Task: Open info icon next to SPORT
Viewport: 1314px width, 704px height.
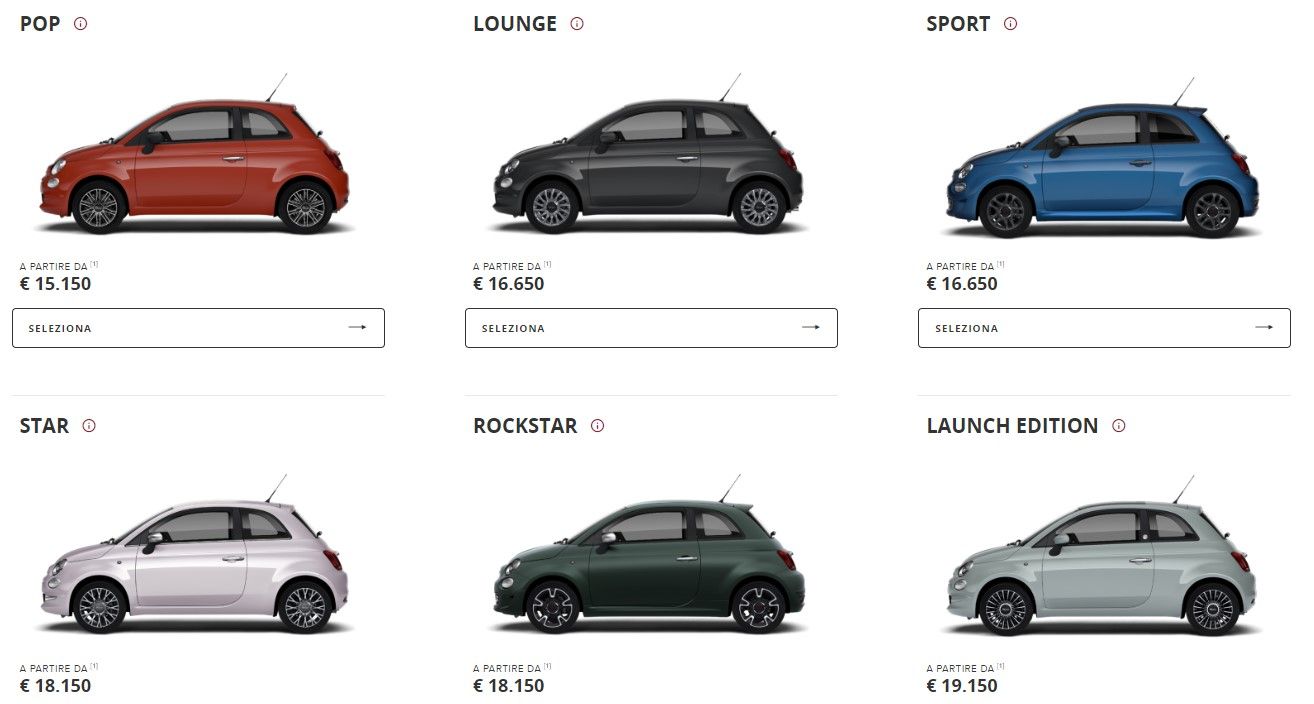Action: point(1010,24)
